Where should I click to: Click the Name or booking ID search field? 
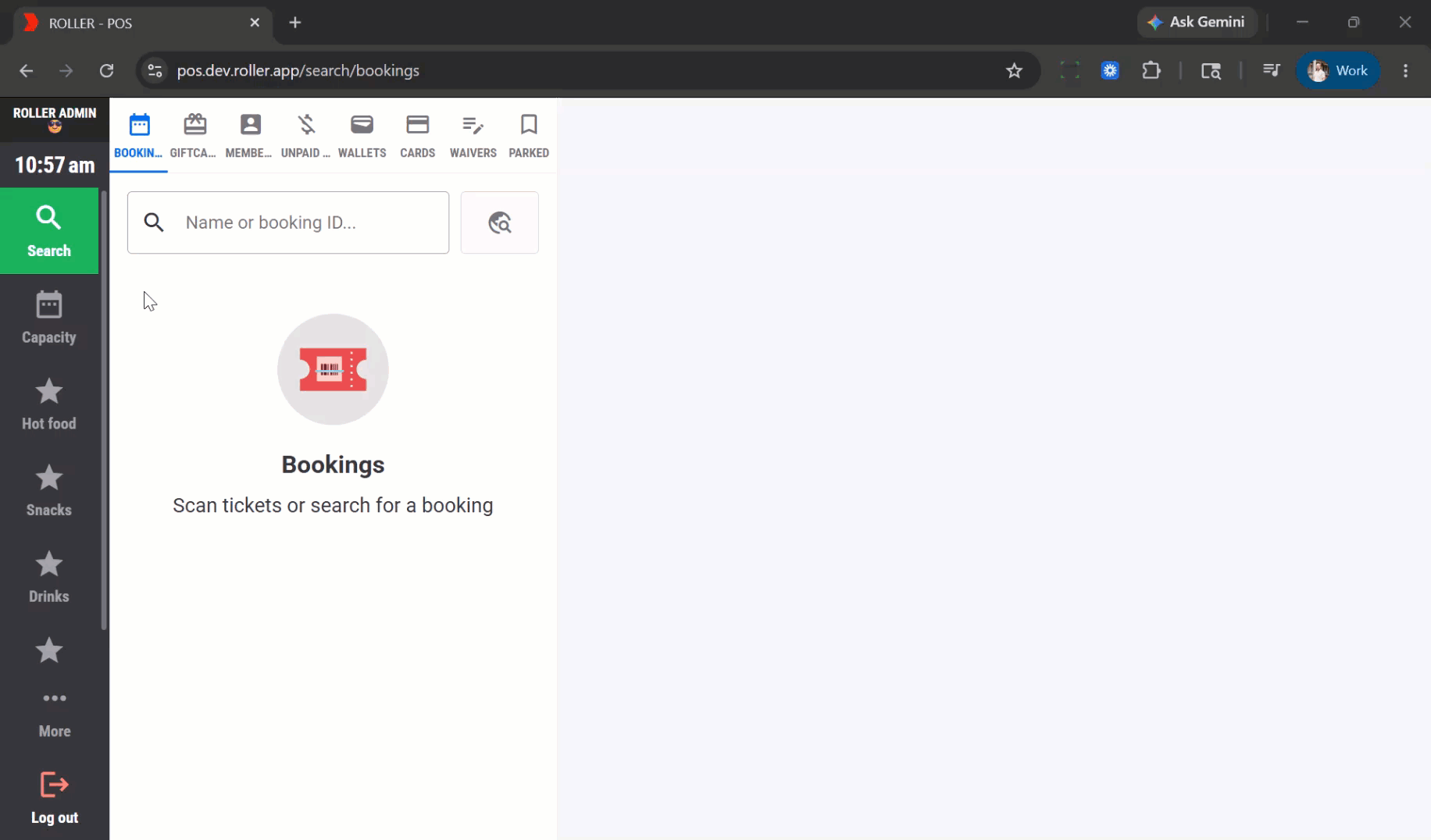point(288,222)
